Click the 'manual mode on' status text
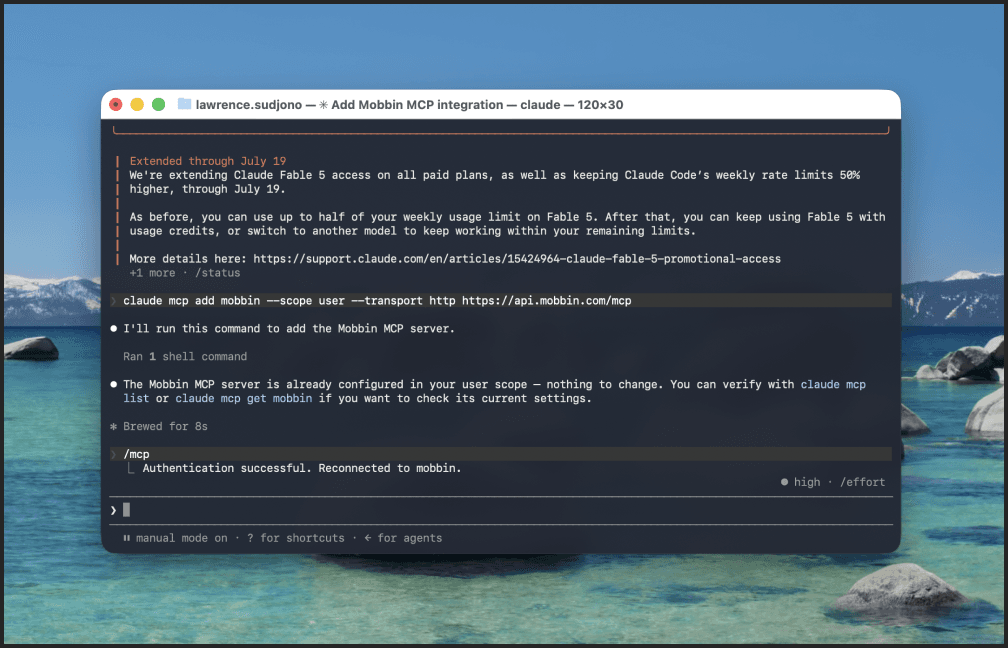The height and width of the screenshot is (648, 1008). (x=181, y=538)
